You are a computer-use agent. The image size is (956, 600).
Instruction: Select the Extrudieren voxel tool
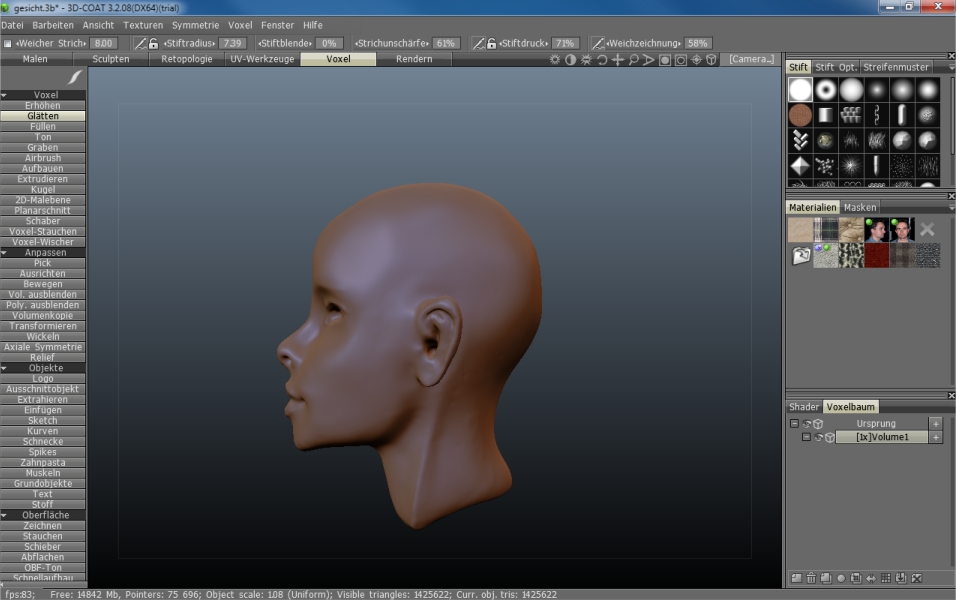click(x=43, y=179)
